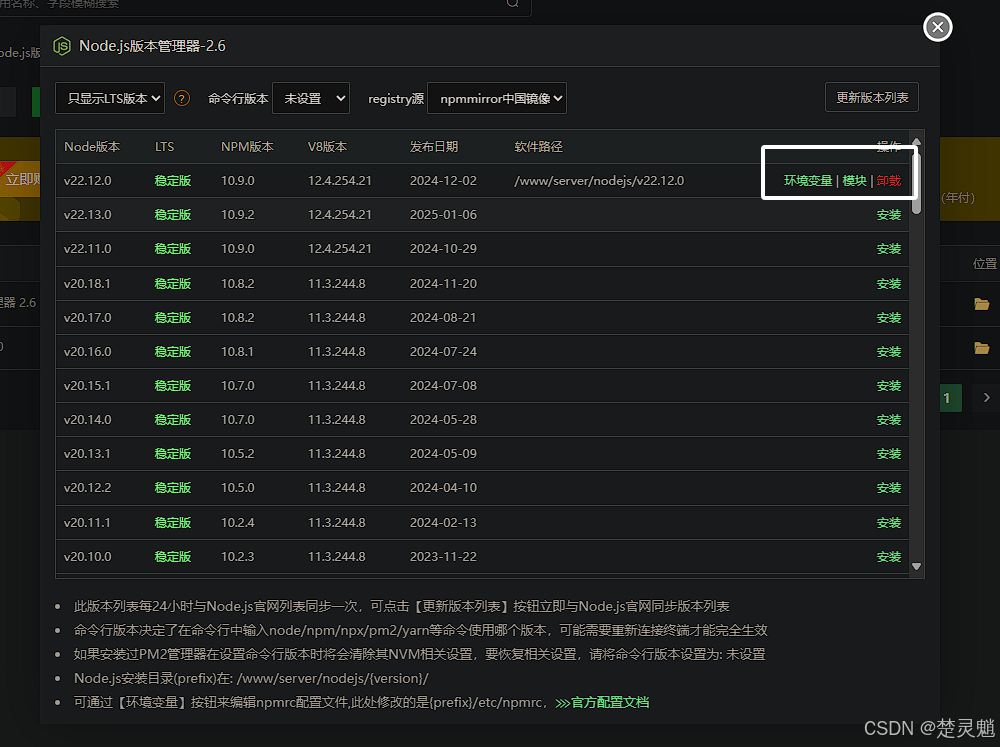1000x747 pixels.
Task: Click upper folder icon in background window
Action: (982, 304)
